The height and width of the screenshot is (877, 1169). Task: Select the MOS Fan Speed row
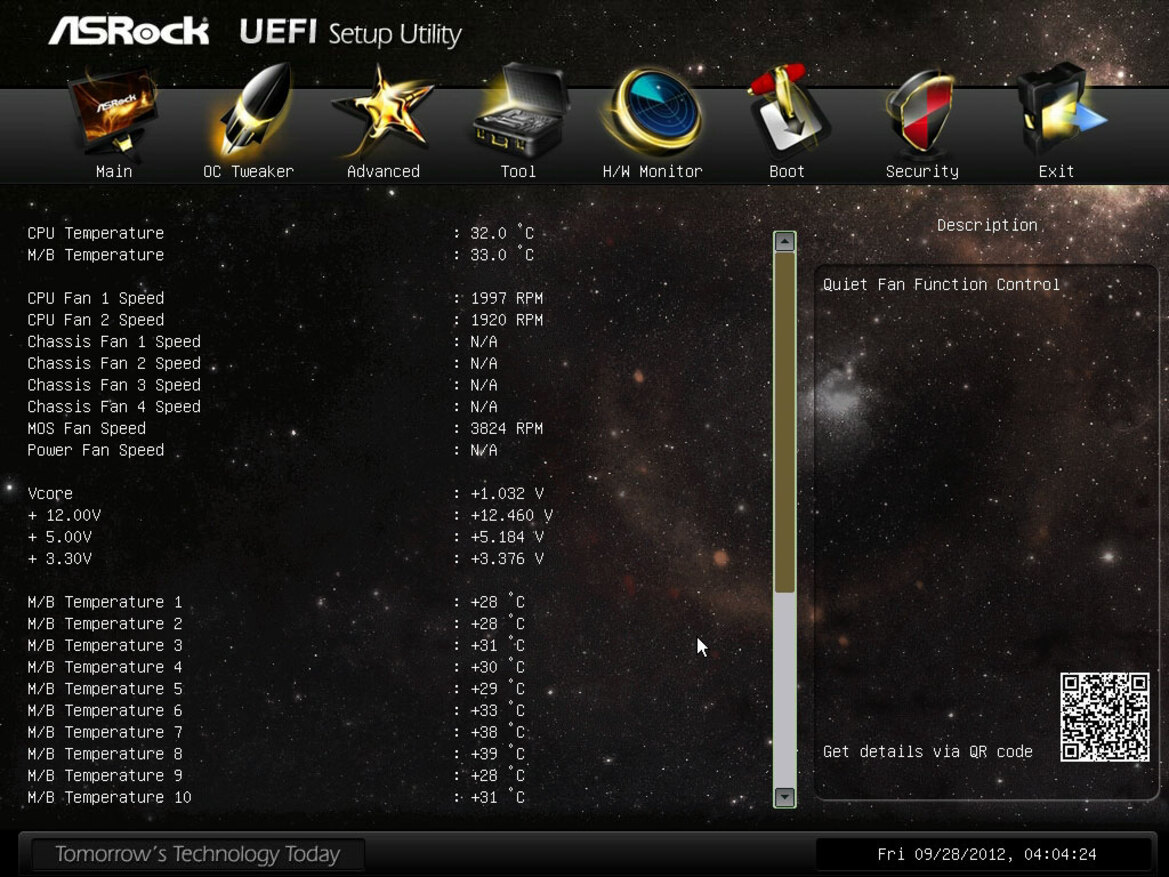pyautogui.click(x=286, y=429)
